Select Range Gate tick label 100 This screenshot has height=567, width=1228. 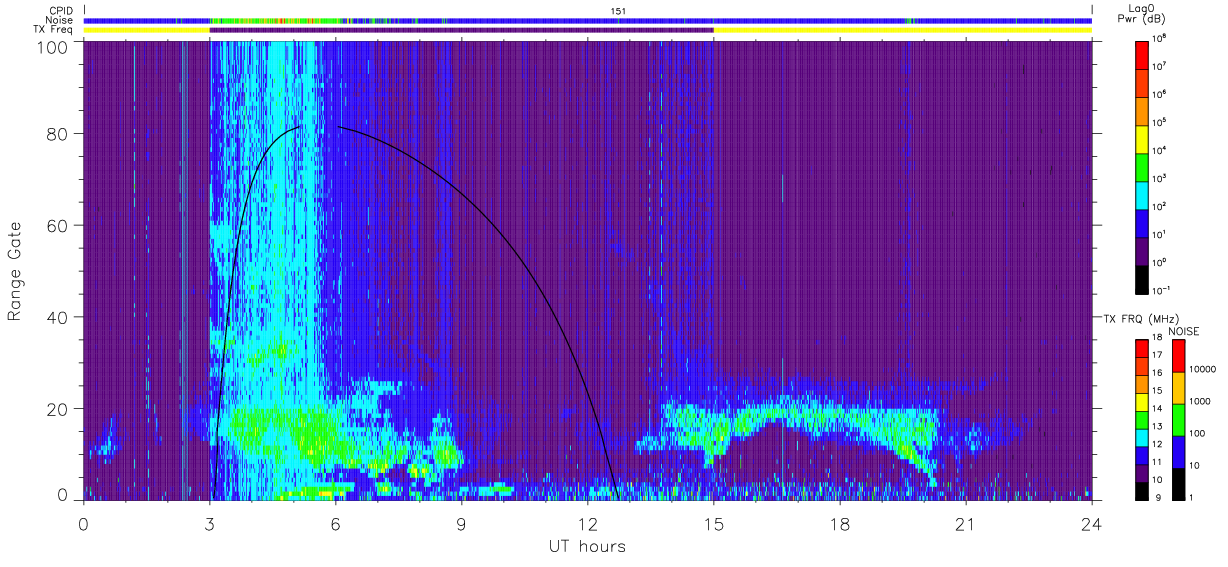click(x=51, y=47)
